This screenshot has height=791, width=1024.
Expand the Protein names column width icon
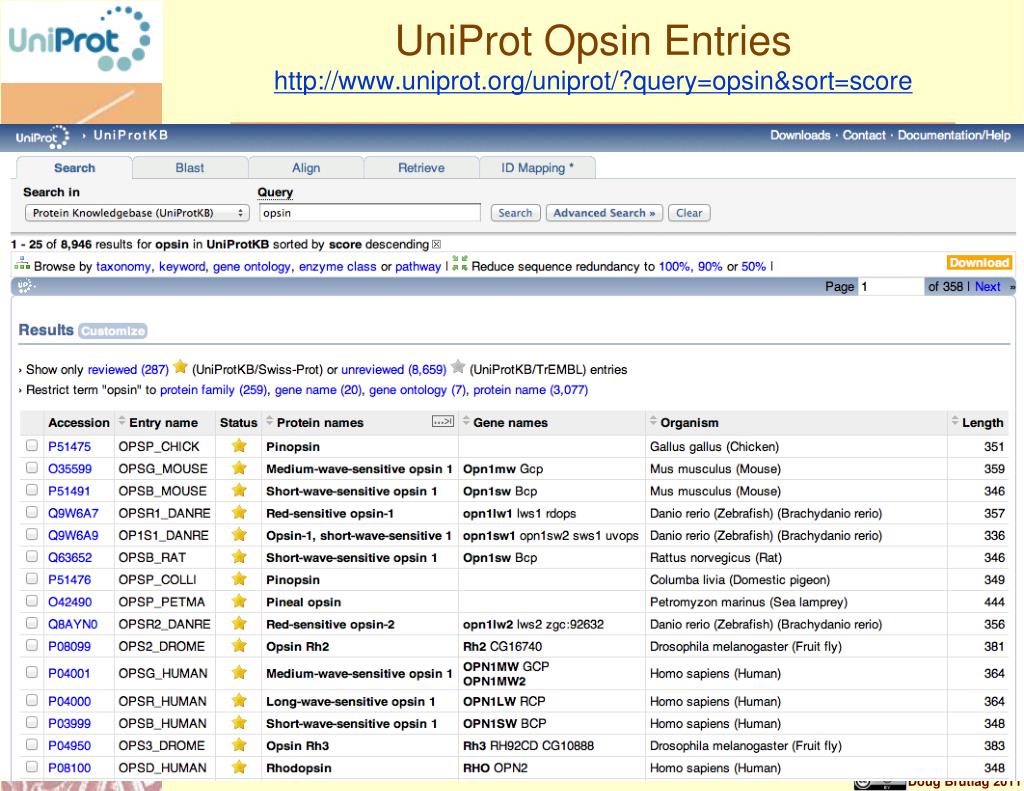443,422
